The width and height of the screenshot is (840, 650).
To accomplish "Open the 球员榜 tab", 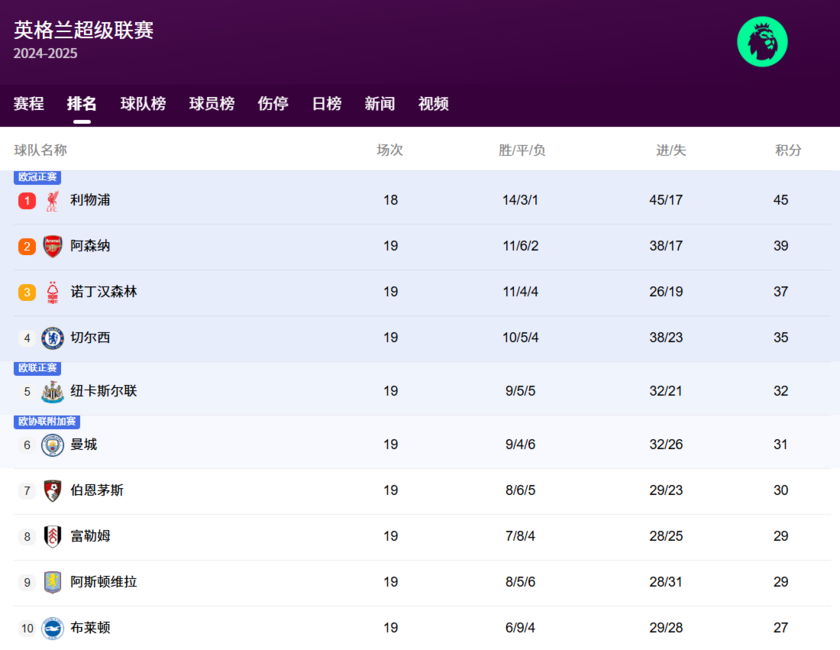I will [x=209, y=103].
